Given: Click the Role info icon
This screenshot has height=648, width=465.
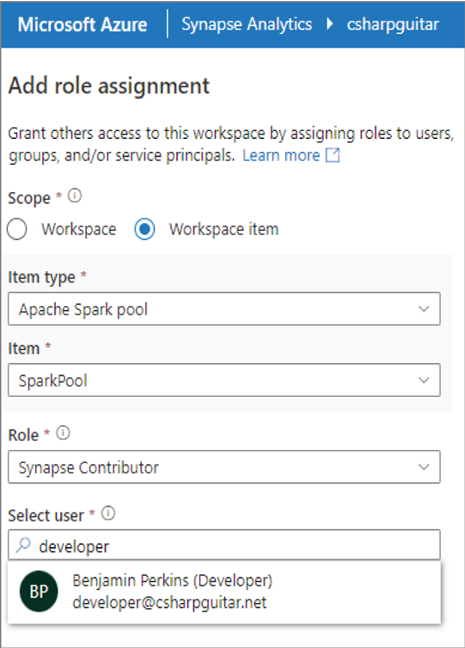Looking at the screenshot, I should point(63,433).
